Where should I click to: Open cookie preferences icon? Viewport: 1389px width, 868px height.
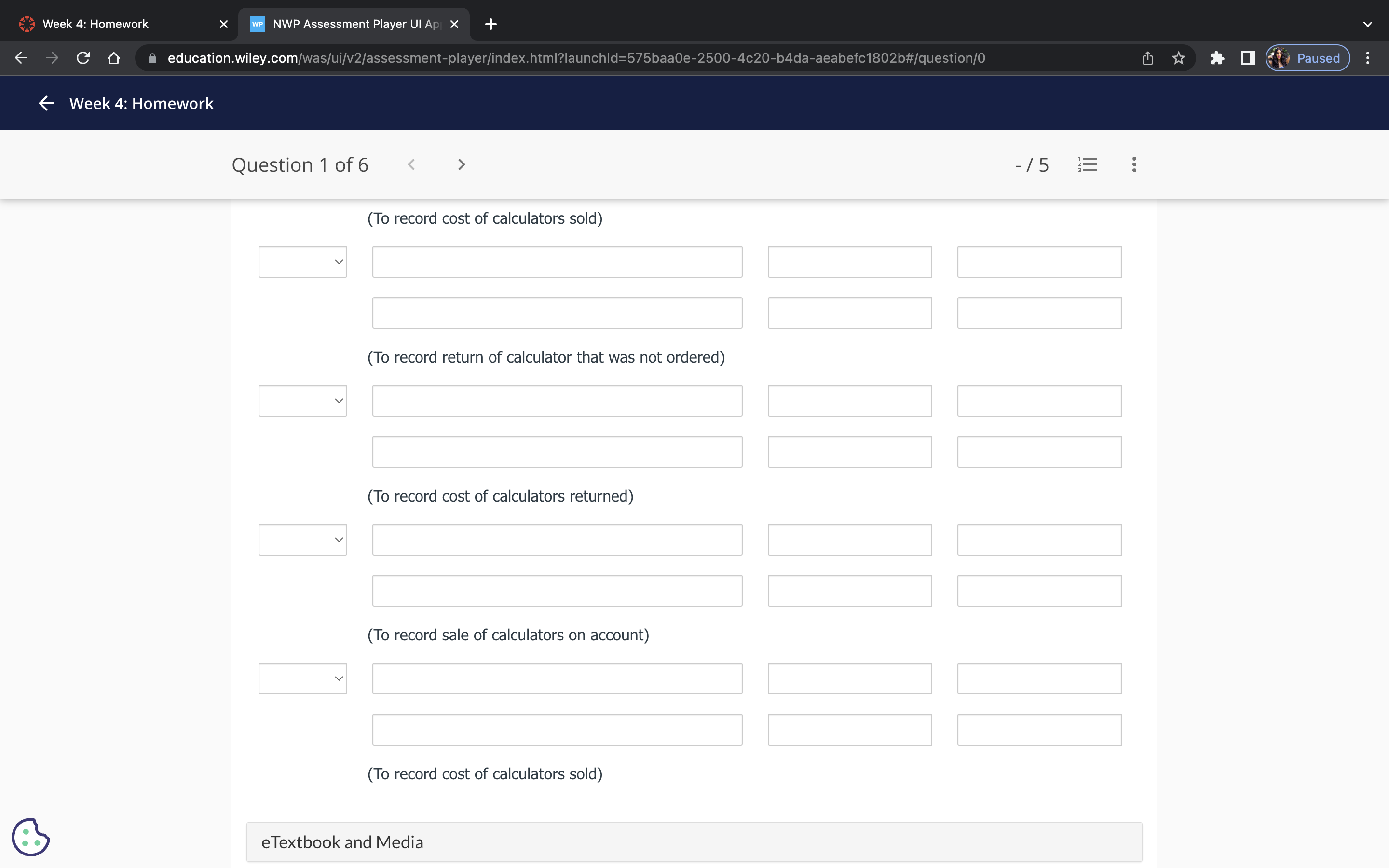[x=30, y=837]
